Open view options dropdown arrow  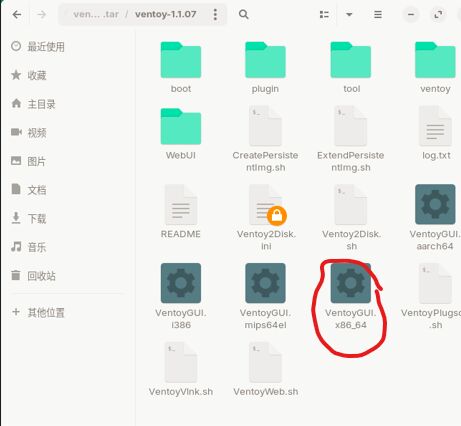pyautogui.click(x=349, y=14)
